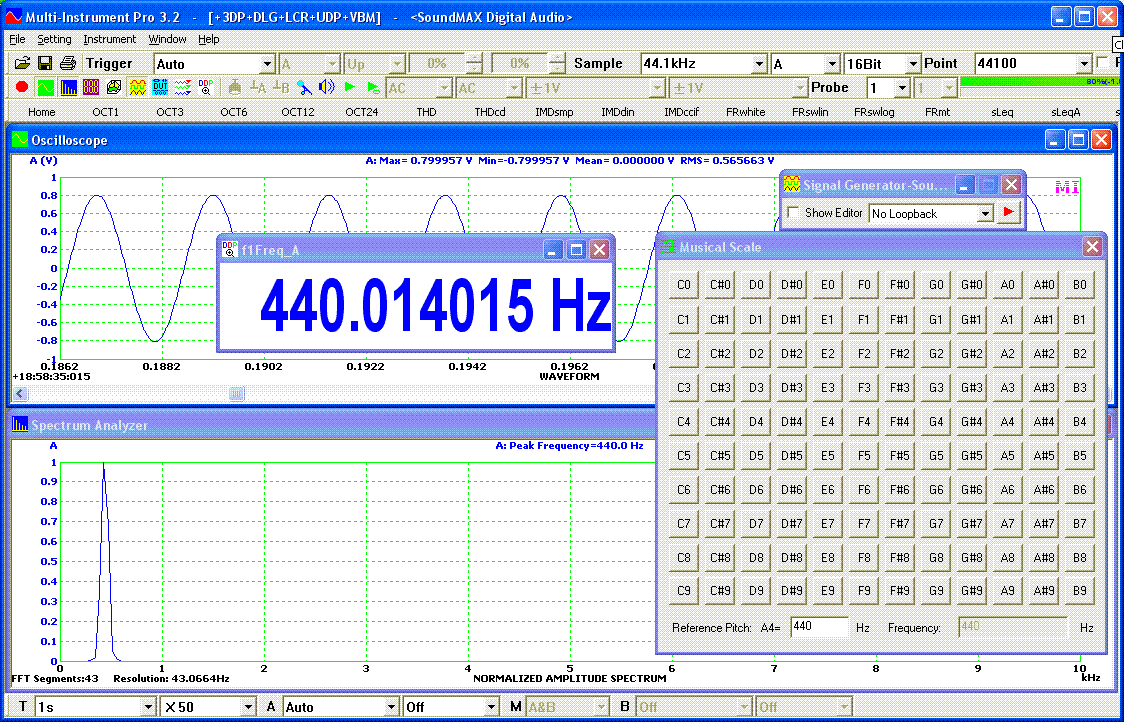Close the Musical Scale window

1092,247
